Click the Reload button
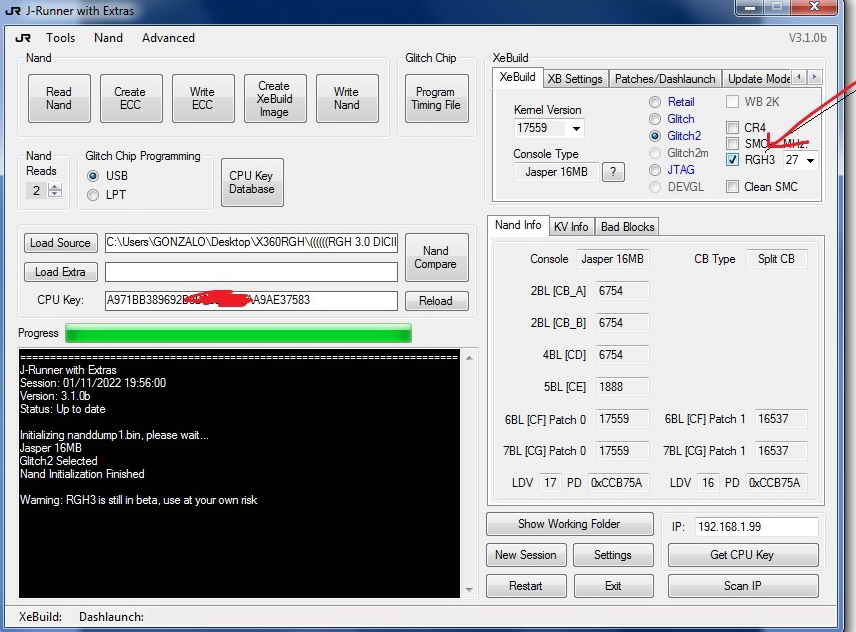Screen dimensions: 856x632 click(x=436, y=301)
